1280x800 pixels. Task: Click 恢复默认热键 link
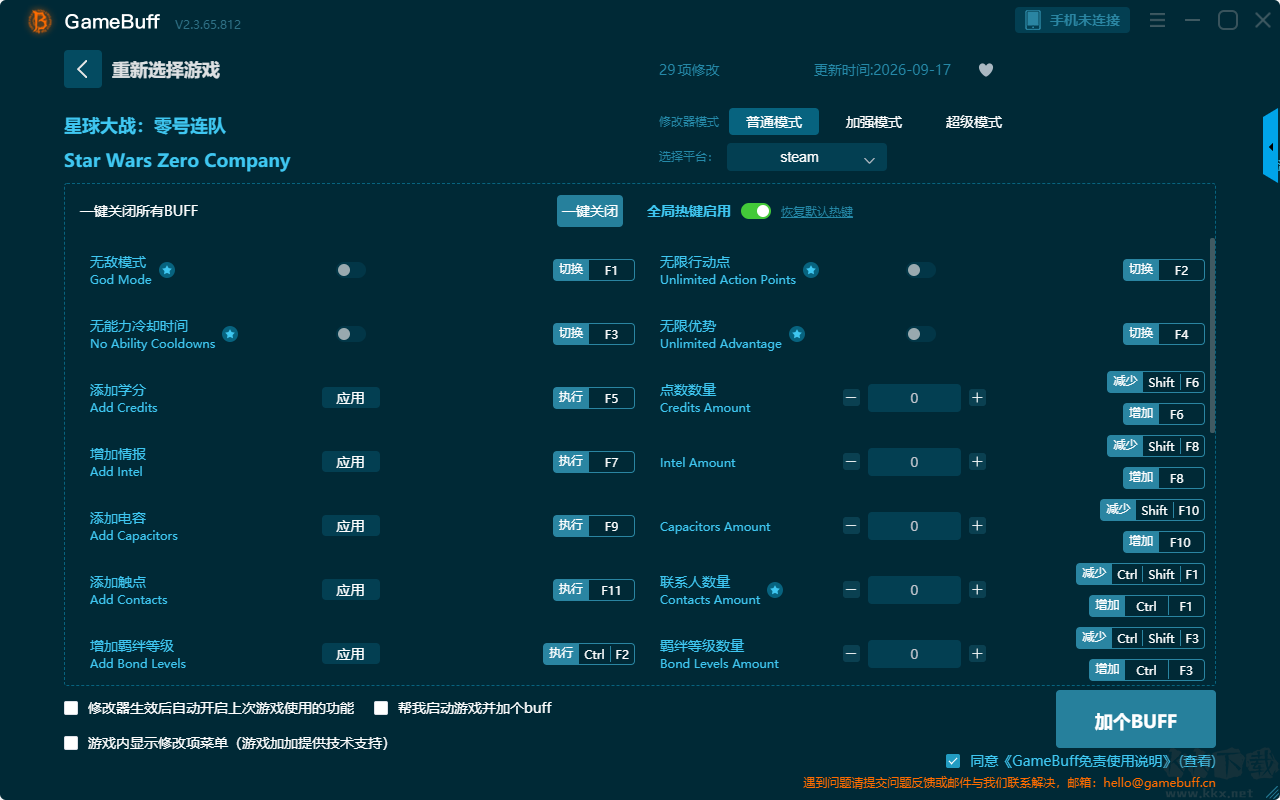pyautogui.click(x=817, y=212)
